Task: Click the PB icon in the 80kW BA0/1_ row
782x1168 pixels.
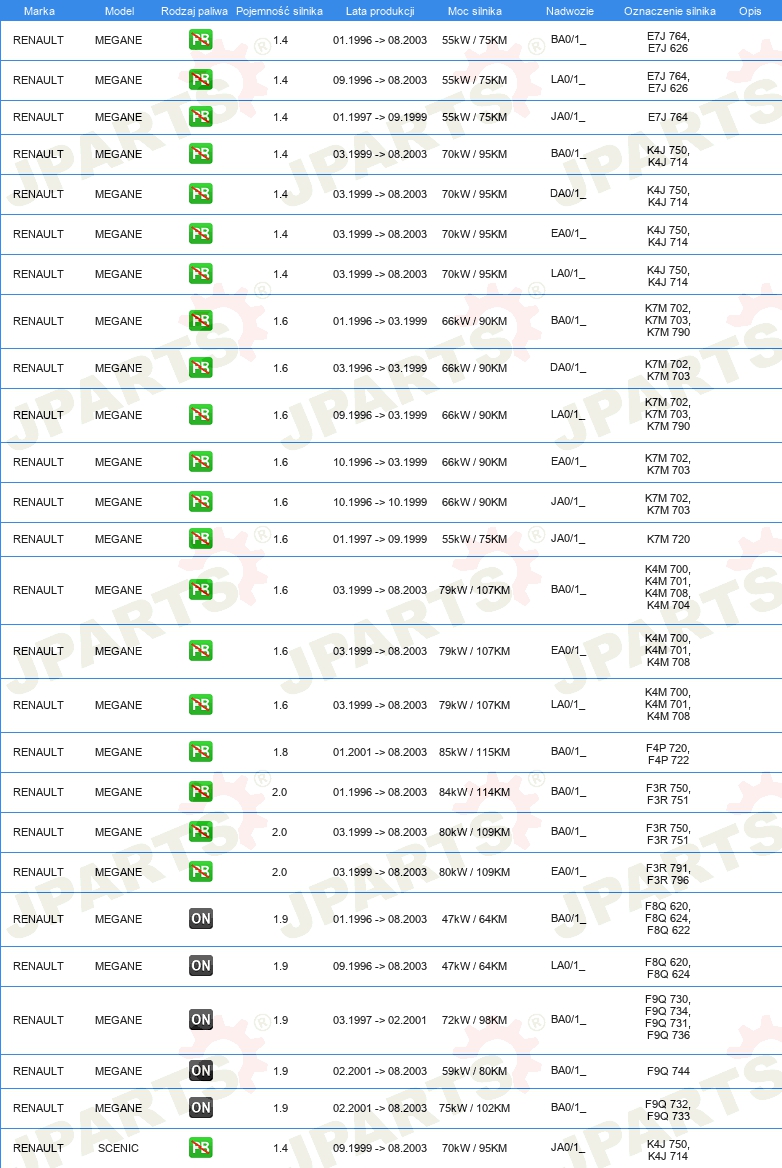Action: [200, 831]
